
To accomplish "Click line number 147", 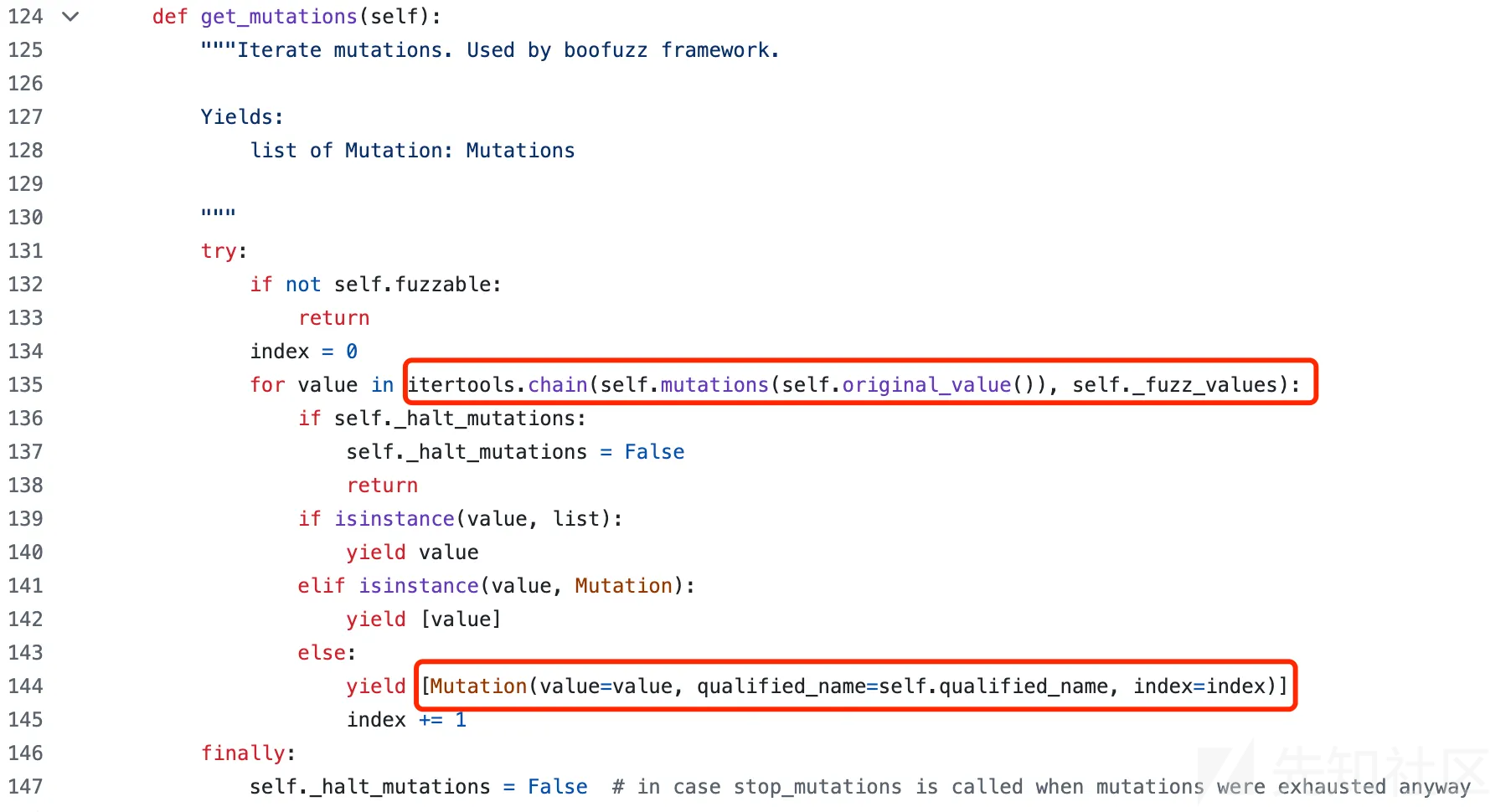I will click(x=25, y=786).
